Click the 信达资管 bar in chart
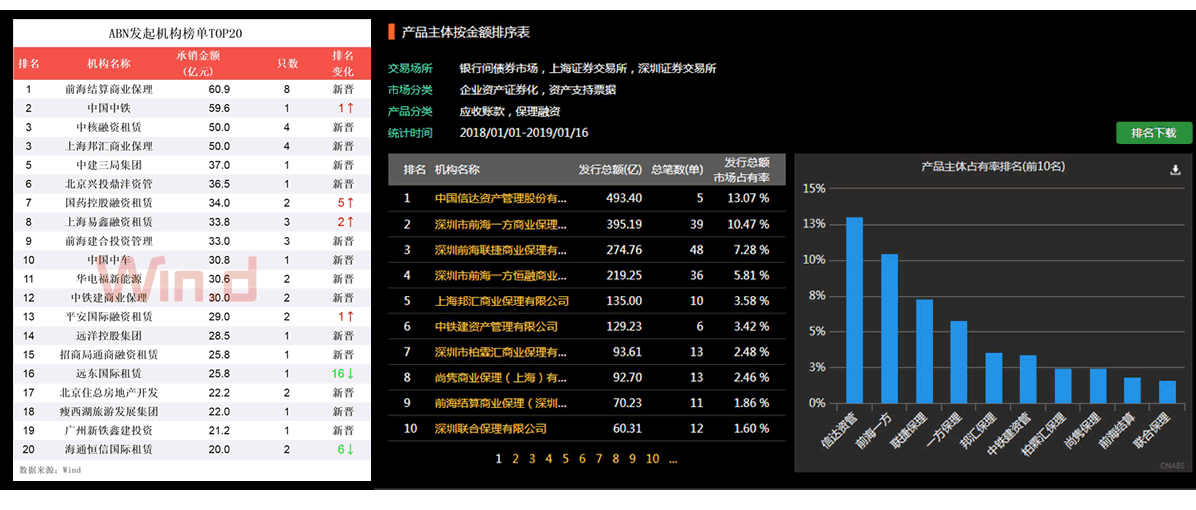 tap(854, 310)
